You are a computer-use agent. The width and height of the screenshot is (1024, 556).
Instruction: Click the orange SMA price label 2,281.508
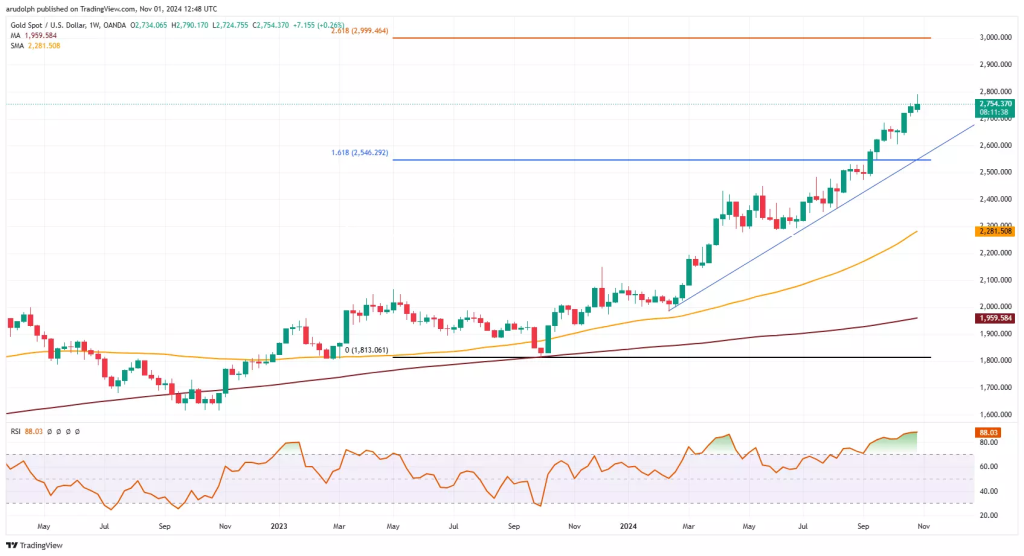click(x=992, y=231)
